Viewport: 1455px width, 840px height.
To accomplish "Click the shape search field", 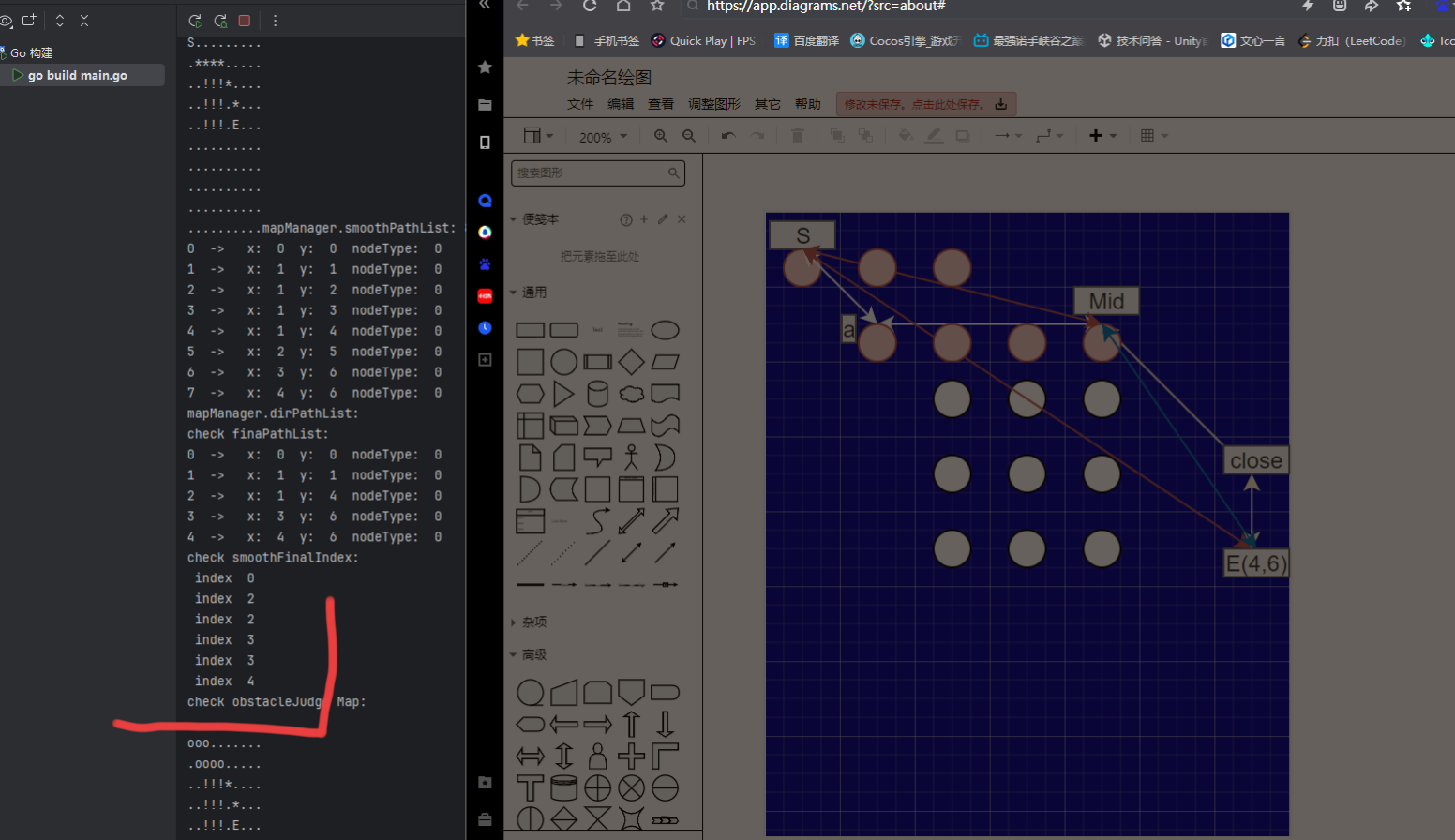I will [598, 173].
